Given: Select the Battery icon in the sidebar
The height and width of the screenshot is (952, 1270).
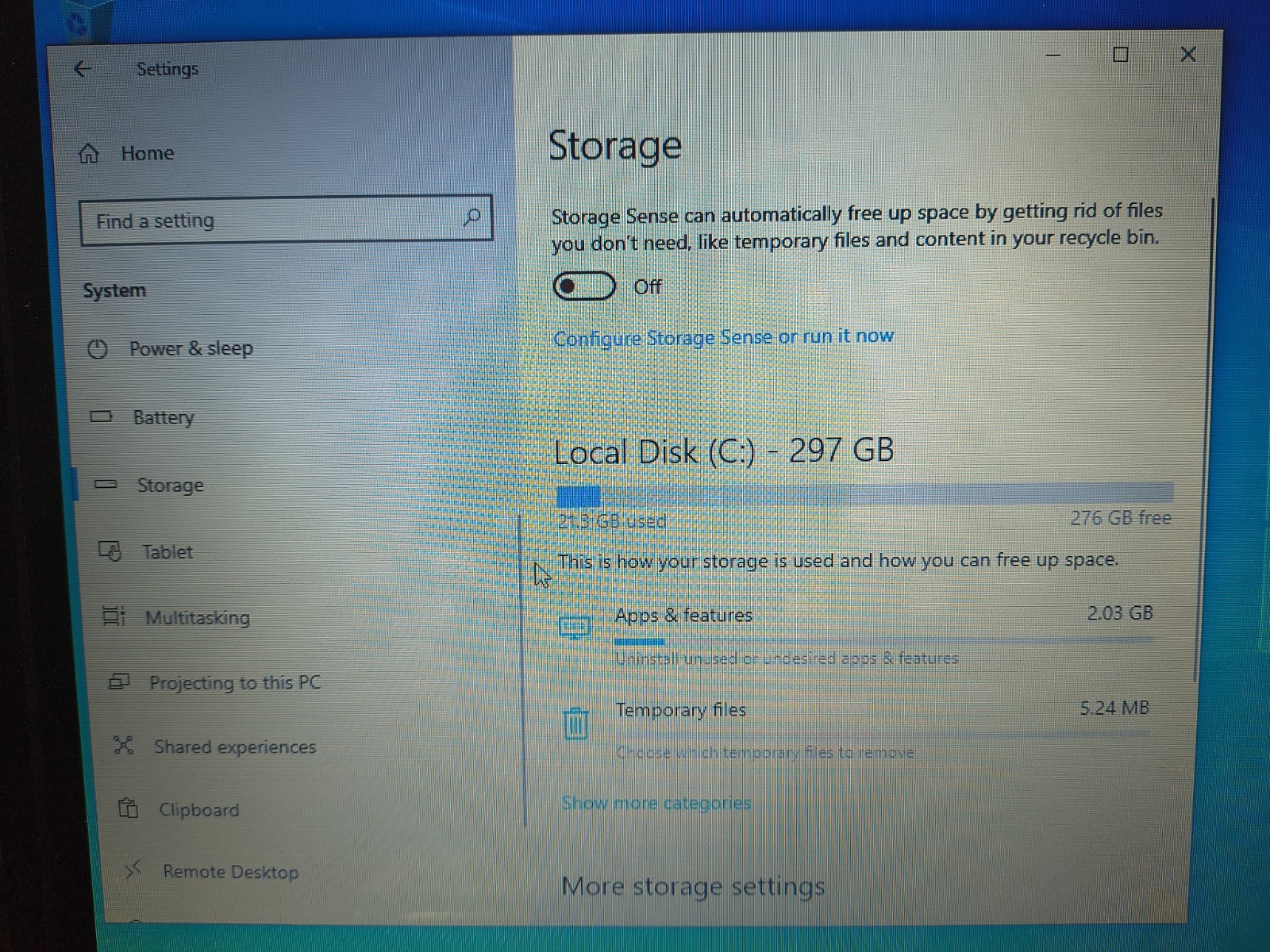Looking at the screenshot, I should (102, 416).
